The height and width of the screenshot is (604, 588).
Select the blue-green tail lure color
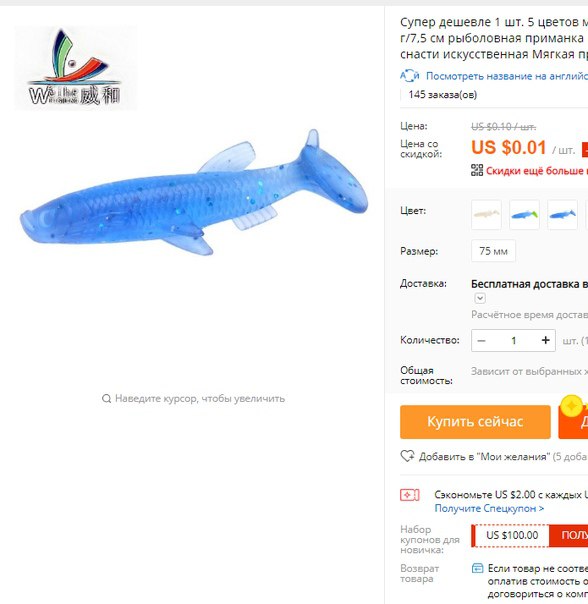point(524,215)
